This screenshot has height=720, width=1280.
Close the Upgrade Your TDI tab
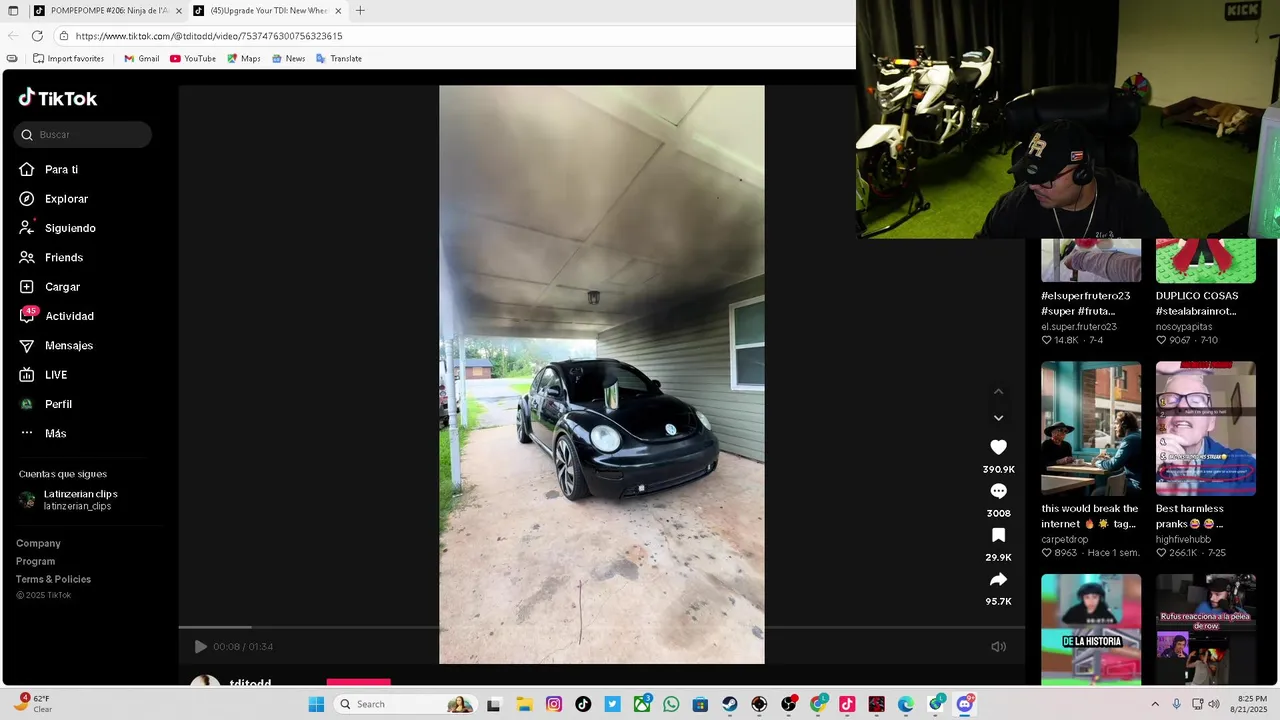point(338,11)
